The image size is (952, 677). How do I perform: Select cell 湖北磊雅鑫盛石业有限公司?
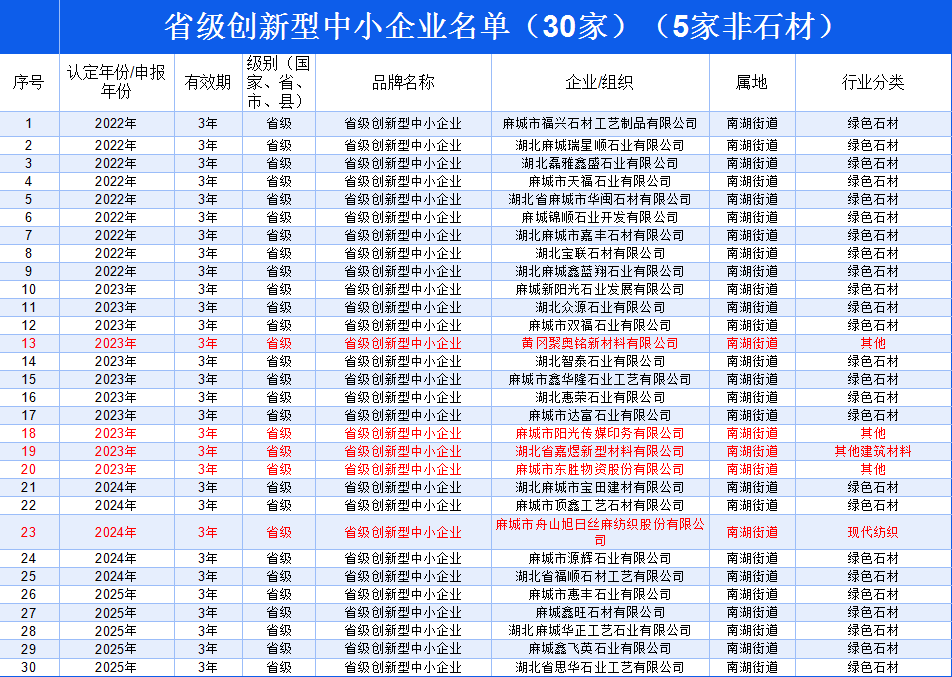(x=600, y=164)
